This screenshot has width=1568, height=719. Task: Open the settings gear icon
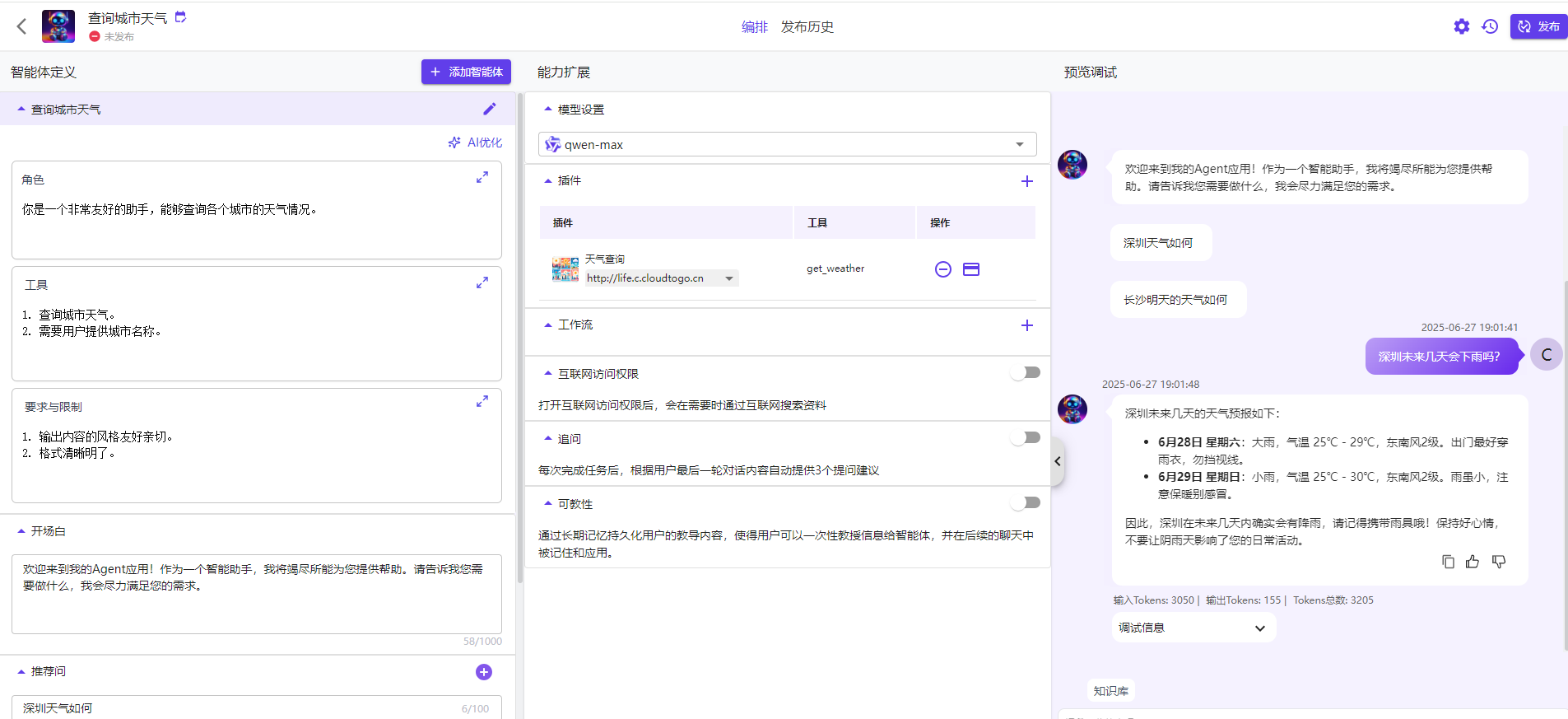tap(1461, 26)
